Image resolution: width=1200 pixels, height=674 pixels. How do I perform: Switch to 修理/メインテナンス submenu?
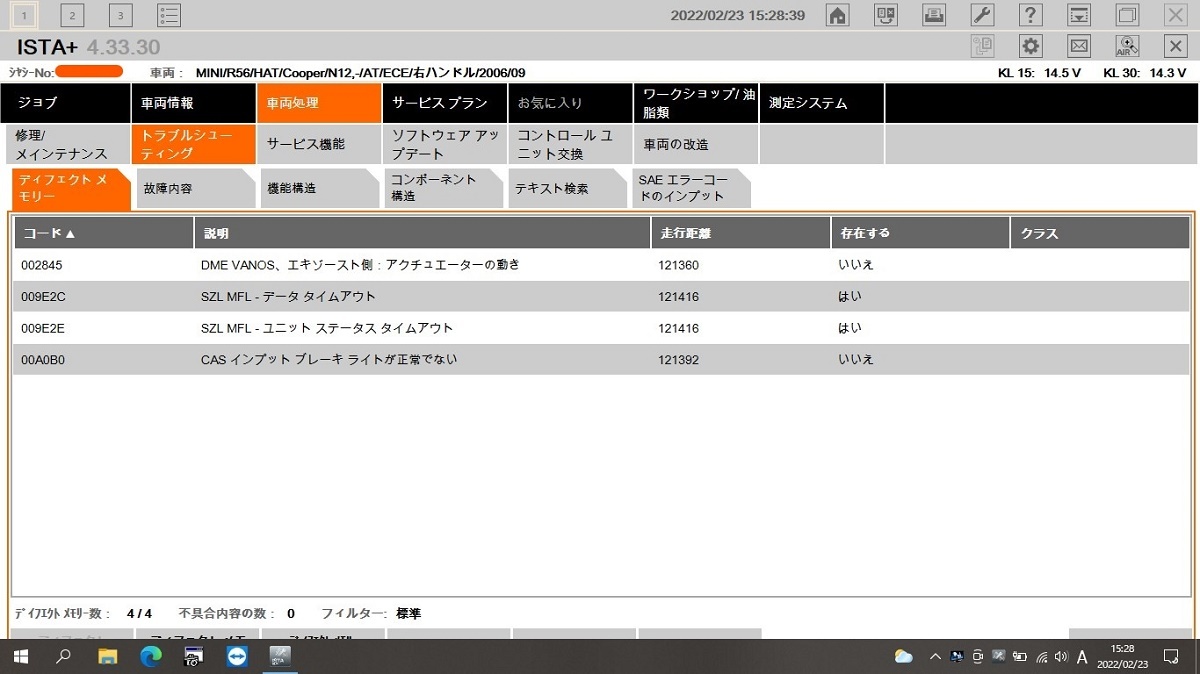point(66,144)
